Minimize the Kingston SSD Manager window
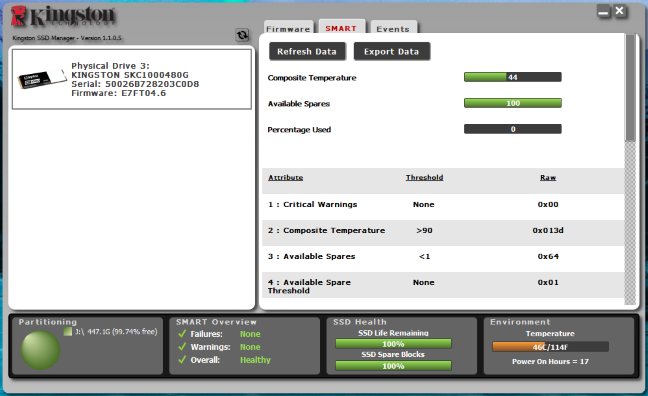The height and width of the screenshot is (396, 648). click(603, 12)
